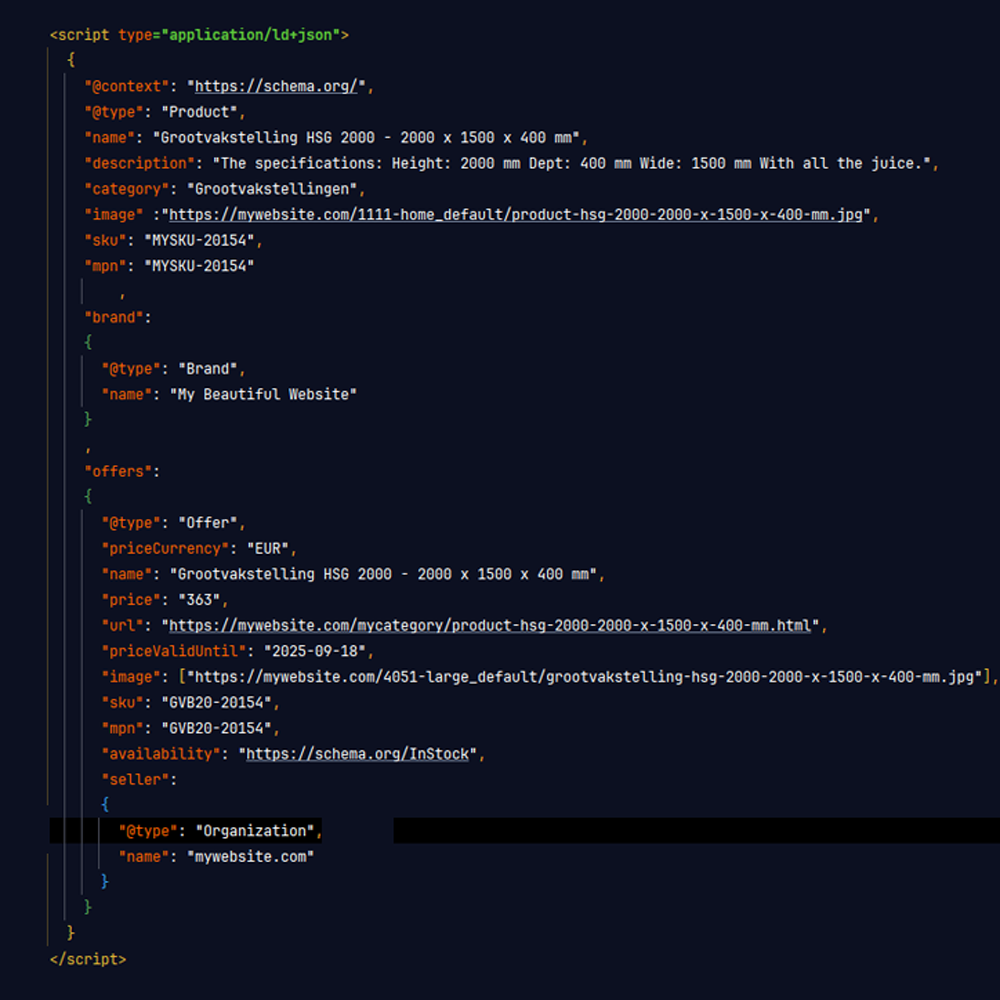Image resolution: width=1000 pixels, height=1000 pixels.
Task: Open the mycategory product .html URL
Action: tap(490, 626)
